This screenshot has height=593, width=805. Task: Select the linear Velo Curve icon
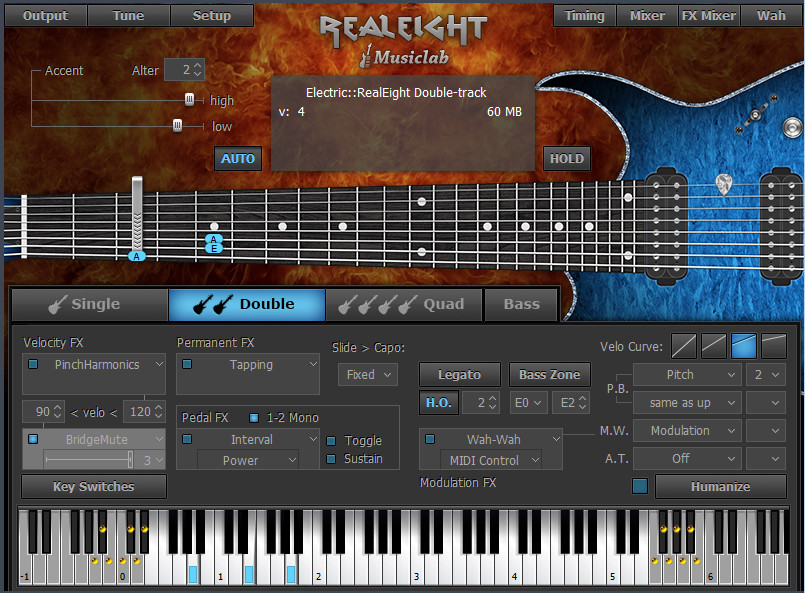click(684, 345)
